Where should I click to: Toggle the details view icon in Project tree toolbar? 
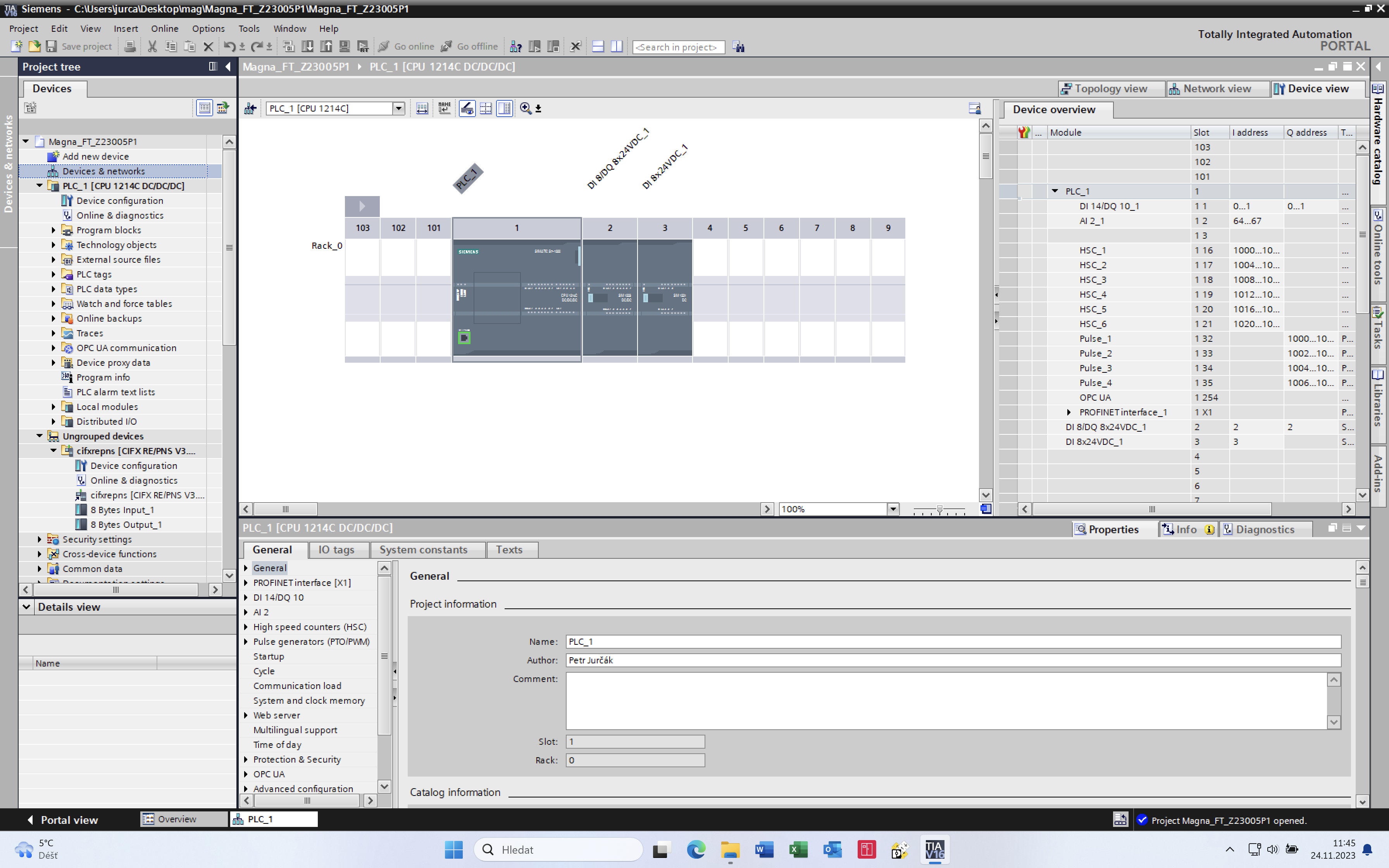(204, 107)
